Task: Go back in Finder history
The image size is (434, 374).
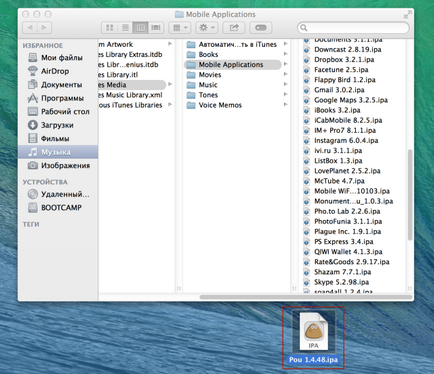Action: [30, 28]
